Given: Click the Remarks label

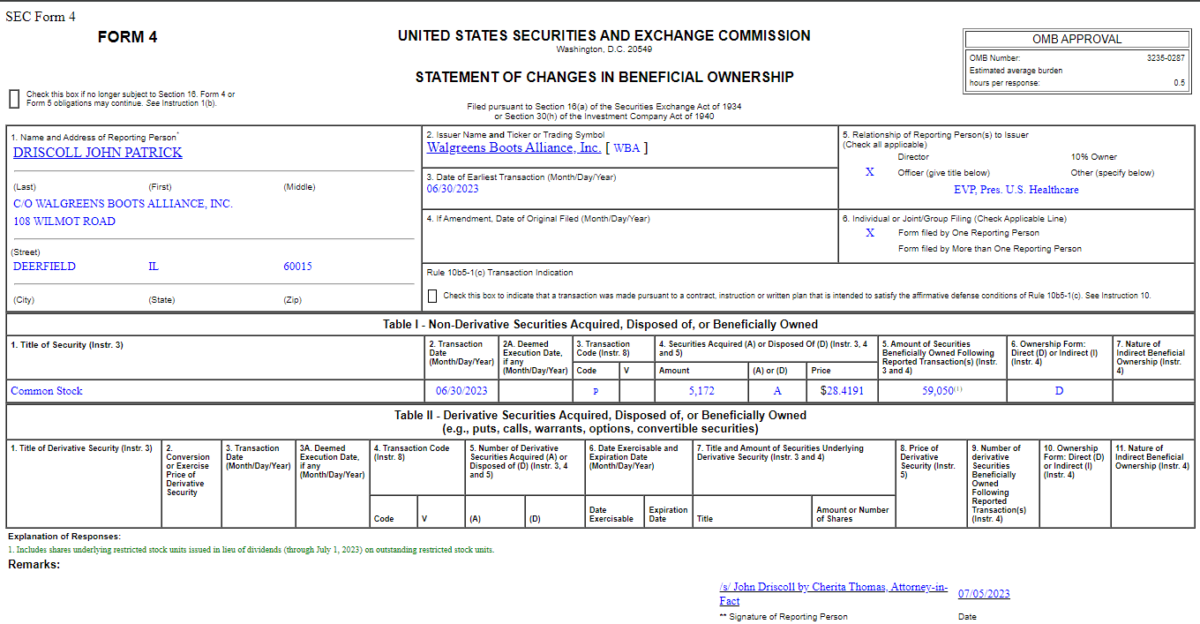Looking at the screenshot, I should coord(34,565).
